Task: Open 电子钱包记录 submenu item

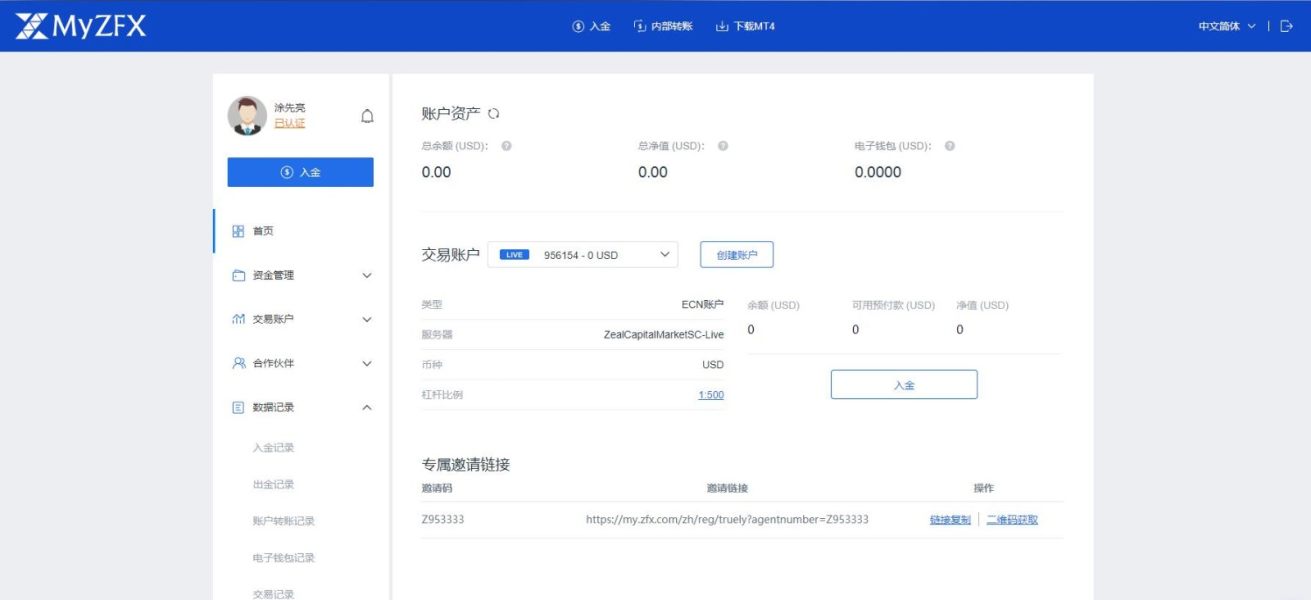Action: pyautogui.click(x=283, y=558)
